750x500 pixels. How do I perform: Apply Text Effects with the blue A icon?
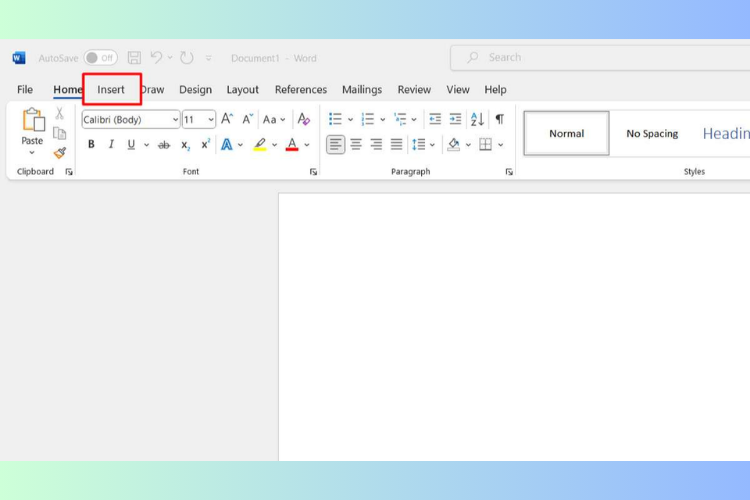pos(227,144)
